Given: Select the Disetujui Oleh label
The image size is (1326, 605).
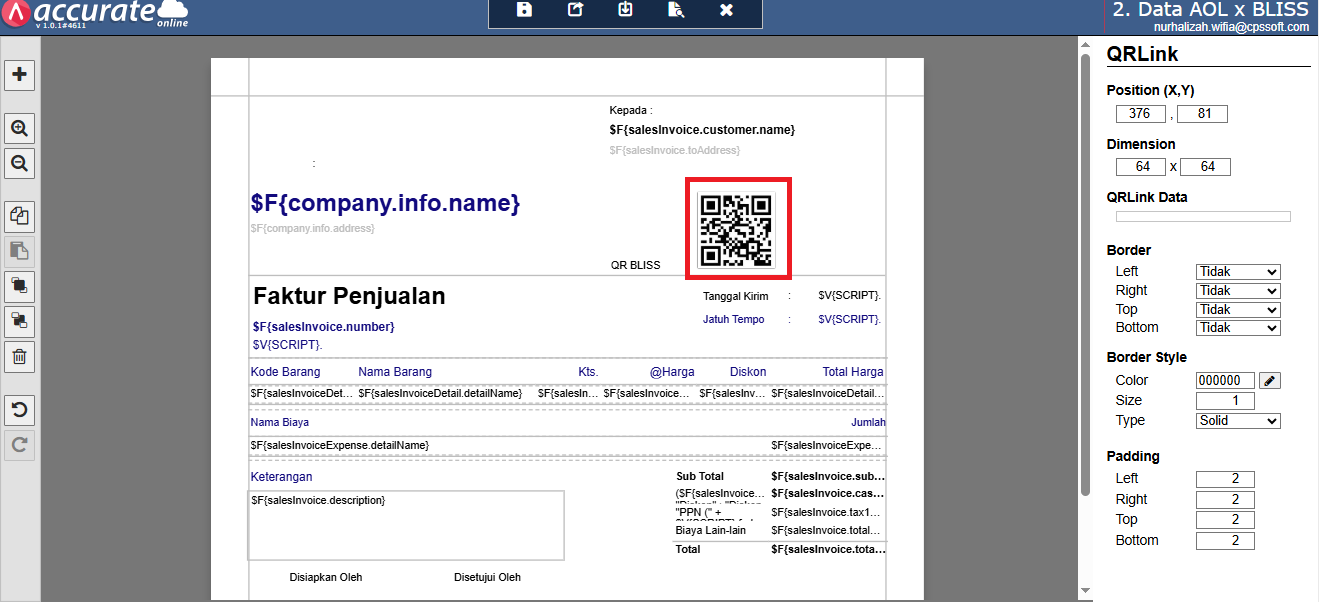Looking at the screenshot, I should (487, 578).
